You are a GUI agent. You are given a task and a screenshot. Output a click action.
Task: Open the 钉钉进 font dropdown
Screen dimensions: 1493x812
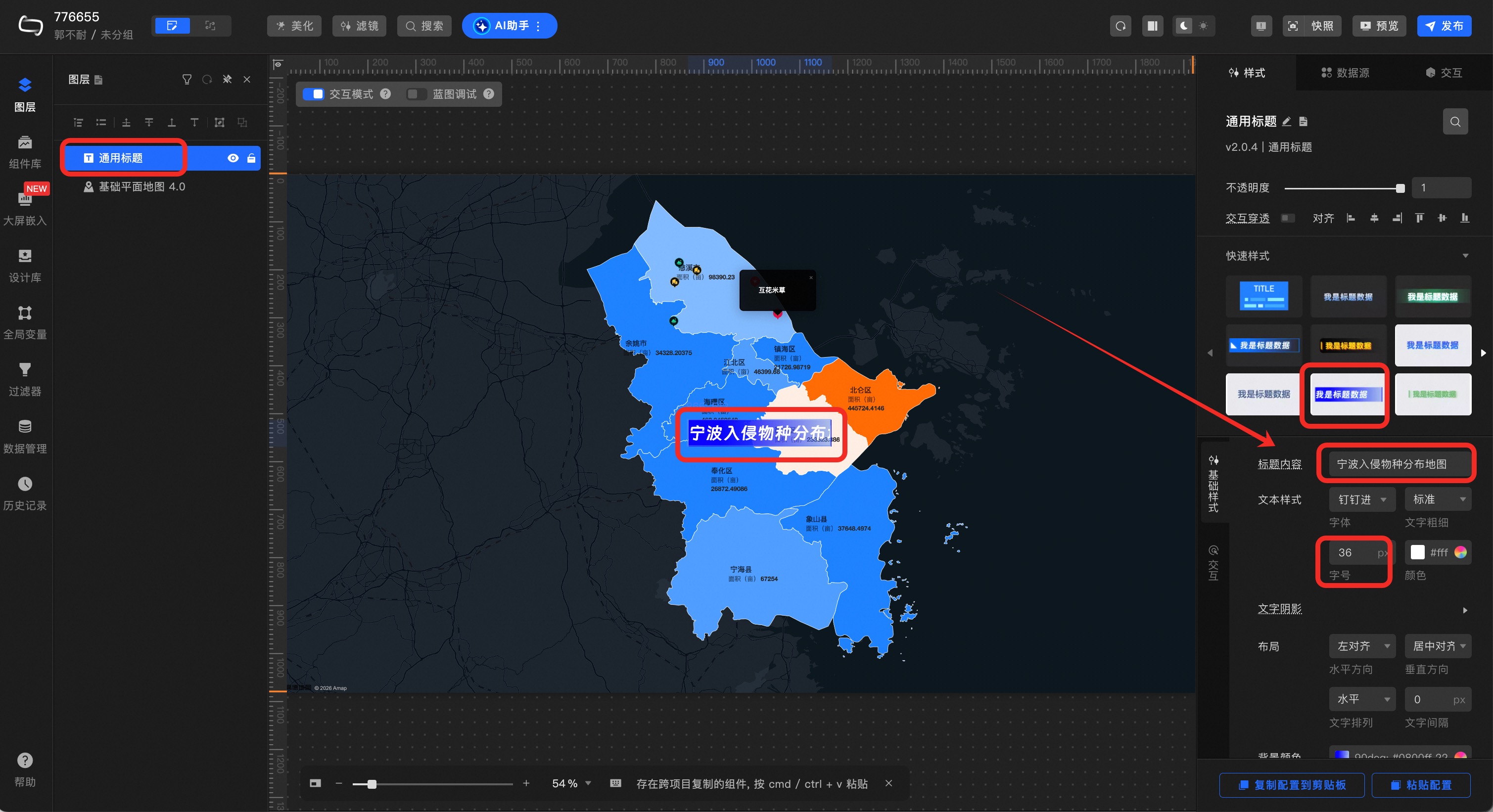click(1361, 499)
